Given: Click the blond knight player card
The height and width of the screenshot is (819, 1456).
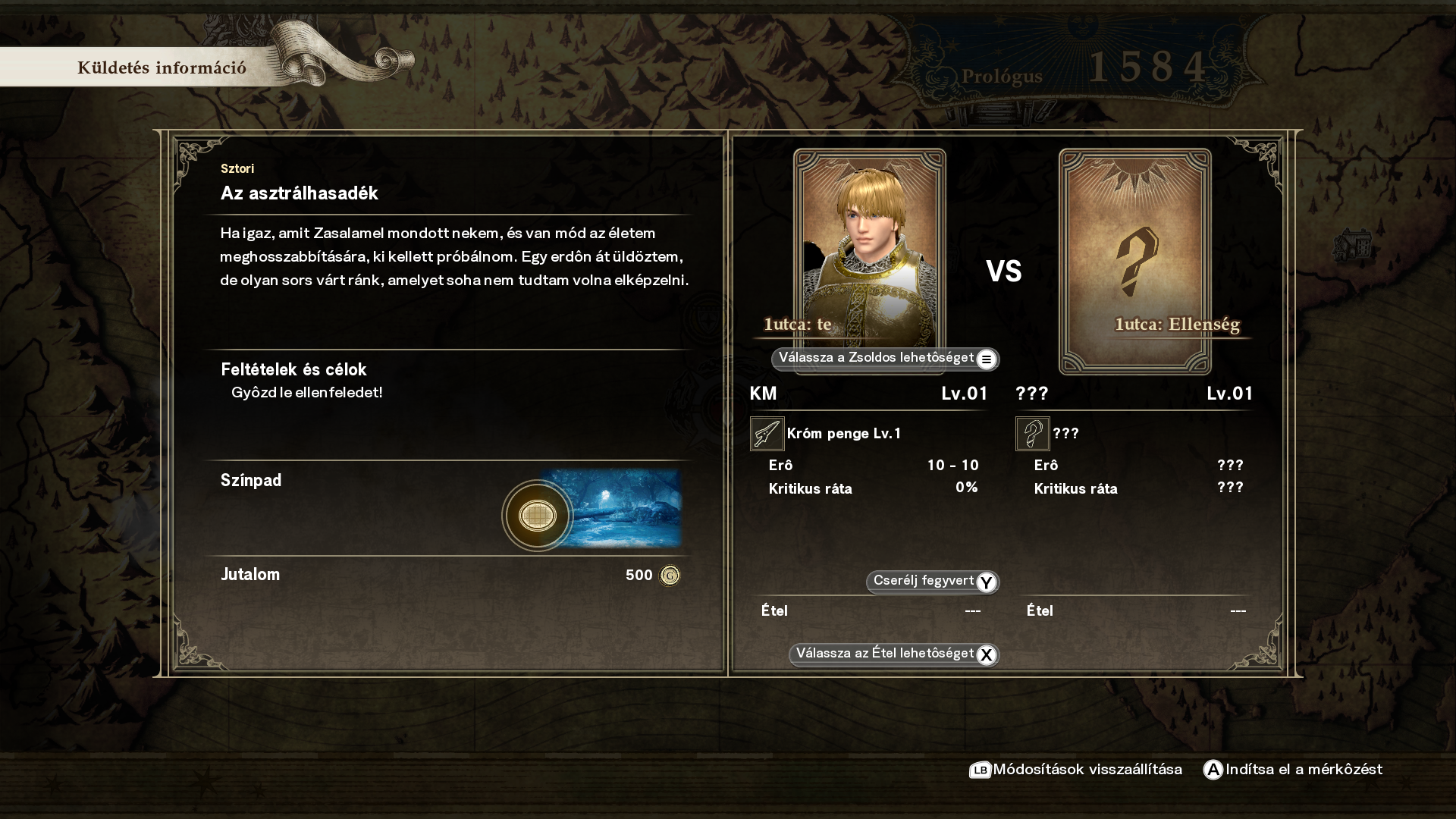Looking at the screenshot, I should [870, 261].
